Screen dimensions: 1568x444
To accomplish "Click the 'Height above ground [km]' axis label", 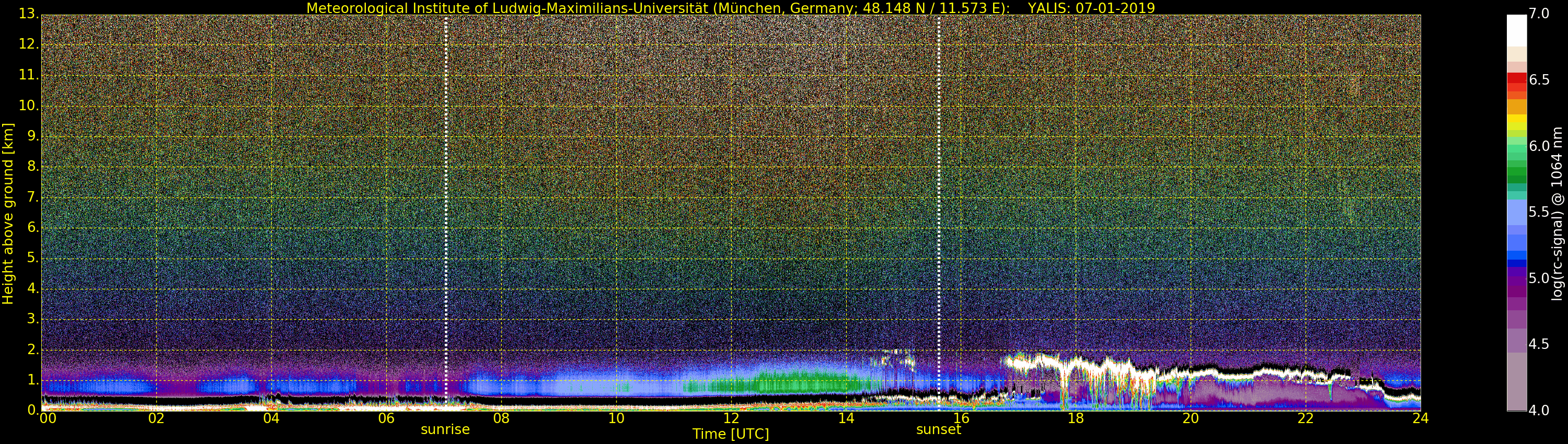I will pyautogui.click(x=8, y=214).
